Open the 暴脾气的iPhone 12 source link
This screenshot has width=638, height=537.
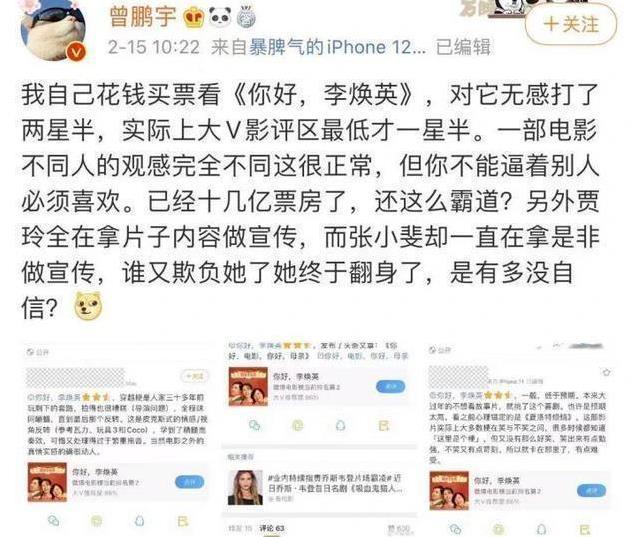point(337,47)
